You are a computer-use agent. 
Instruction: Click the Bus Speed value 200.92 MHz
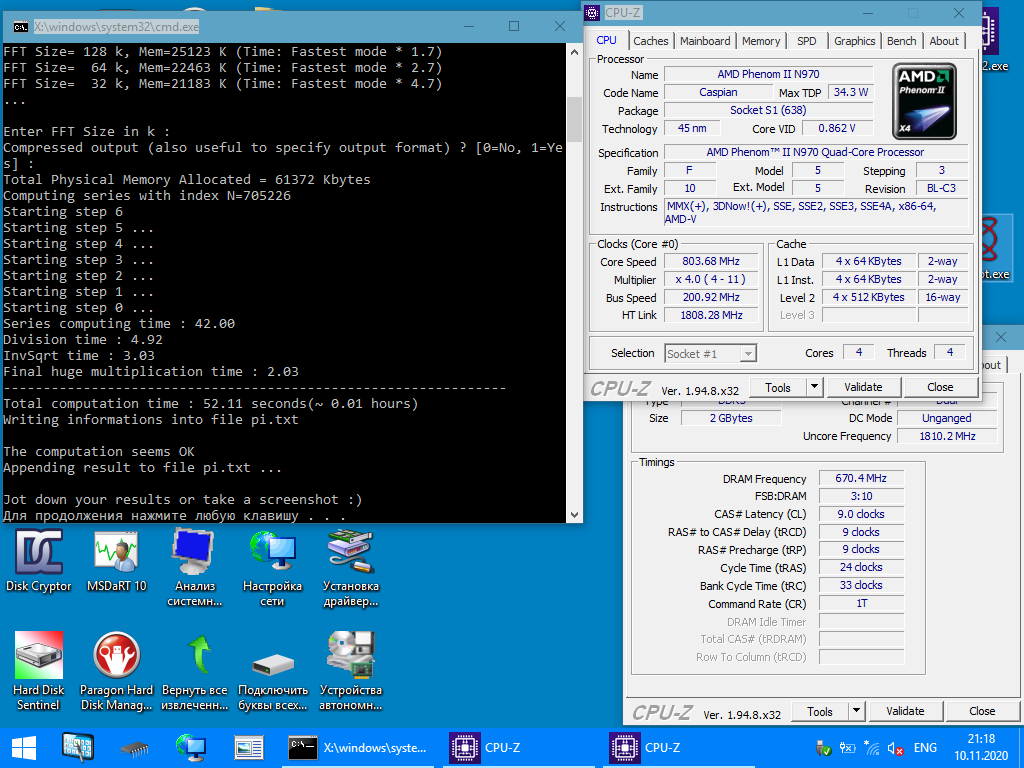tap(711, 297)
